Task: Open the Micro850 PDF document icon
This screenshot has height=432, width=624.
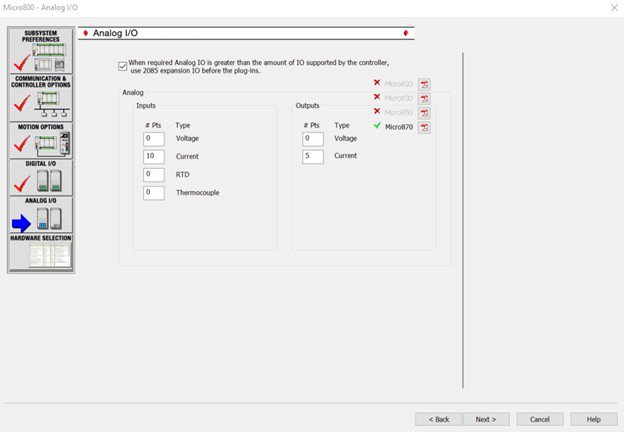Action: [x=424, y=113]
